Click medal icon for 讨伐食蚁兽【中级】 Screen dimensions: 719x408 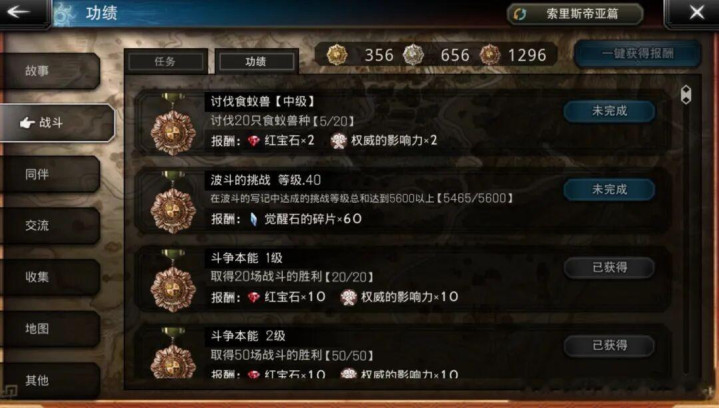(x=173, y=125)
